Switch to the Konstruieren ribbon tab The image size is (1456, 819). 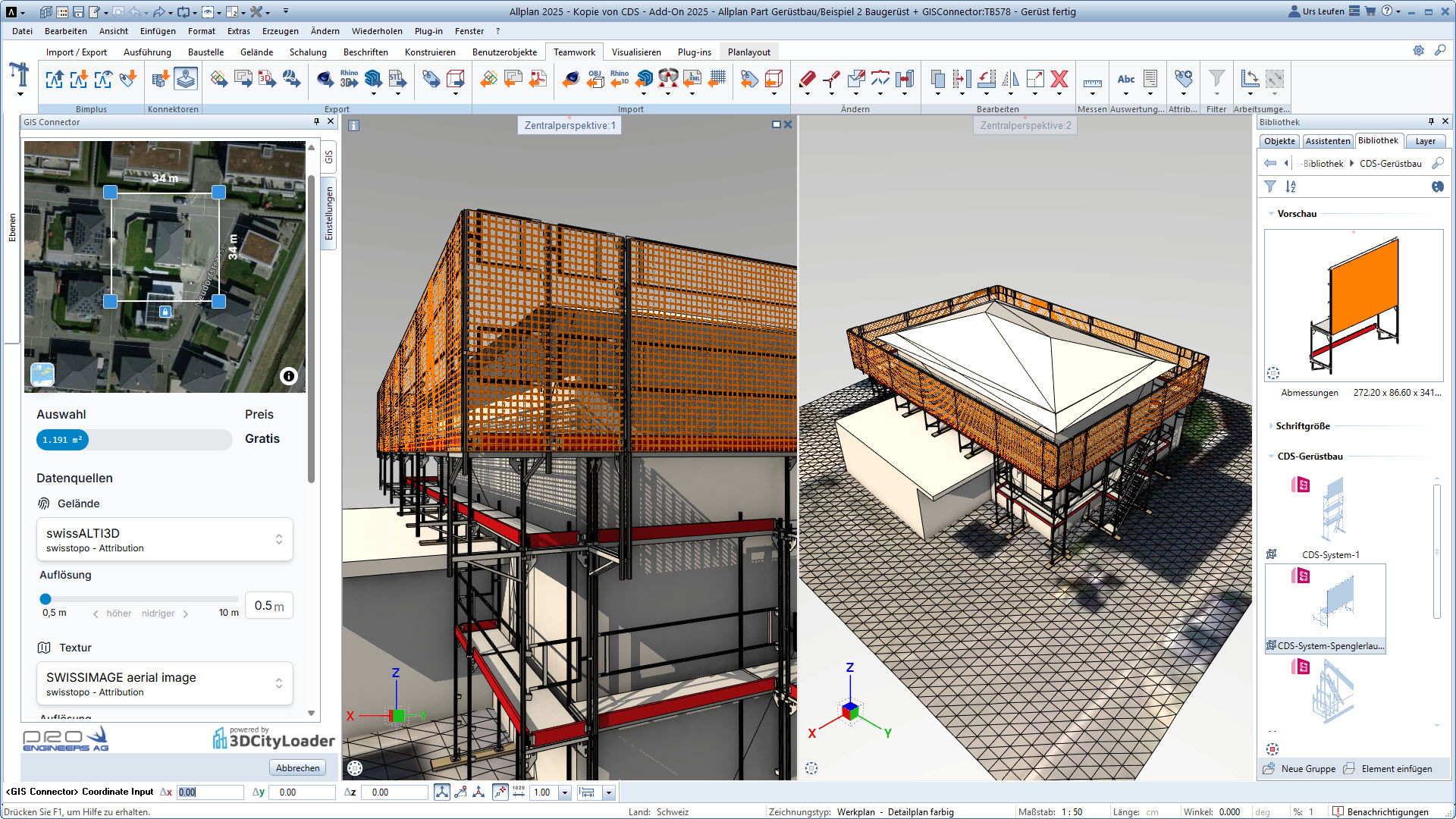(430, 52)
